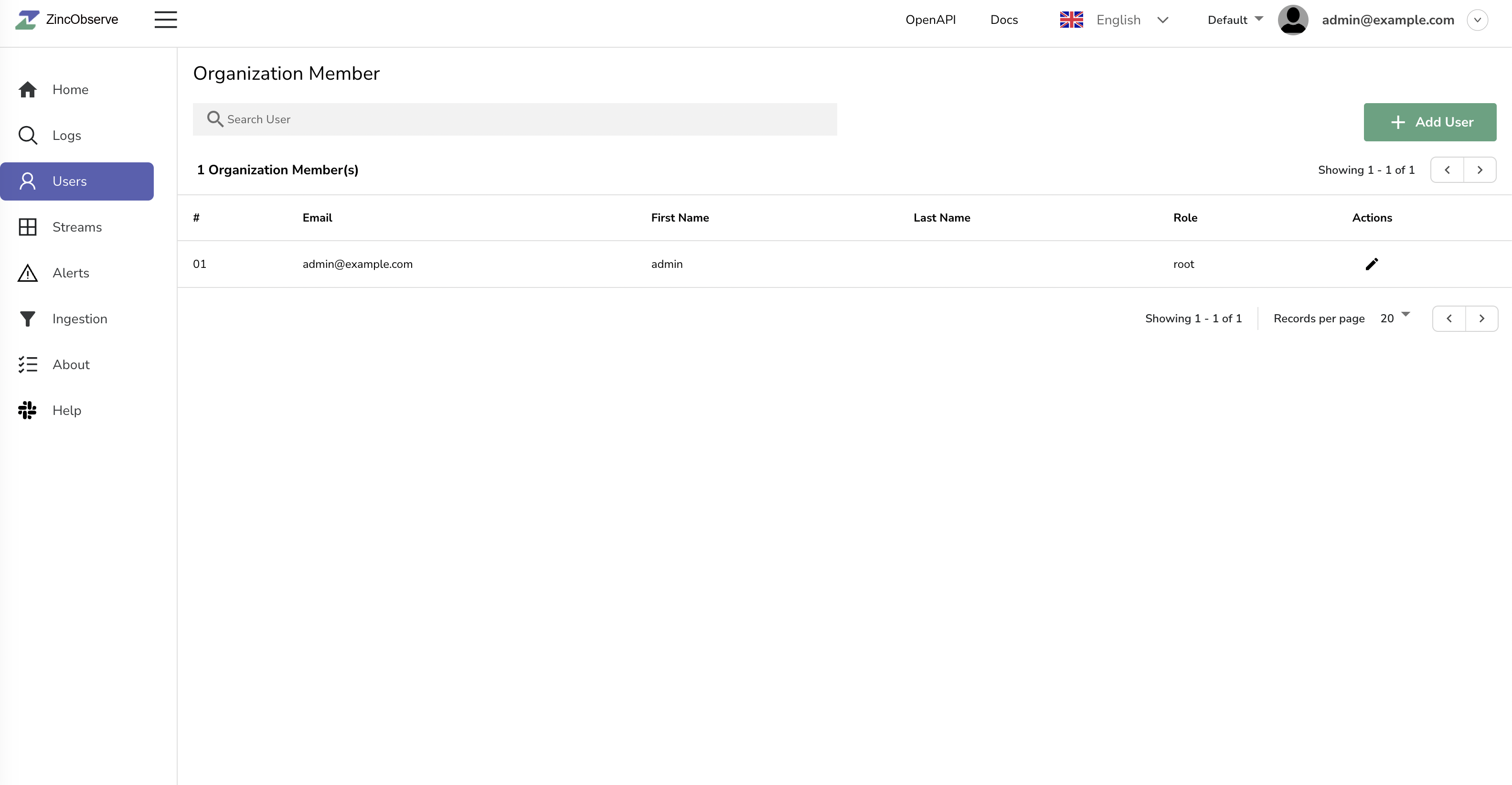Go to Streams in sidebar
This screenshot has width=1512, height=785.
[77, 227]
